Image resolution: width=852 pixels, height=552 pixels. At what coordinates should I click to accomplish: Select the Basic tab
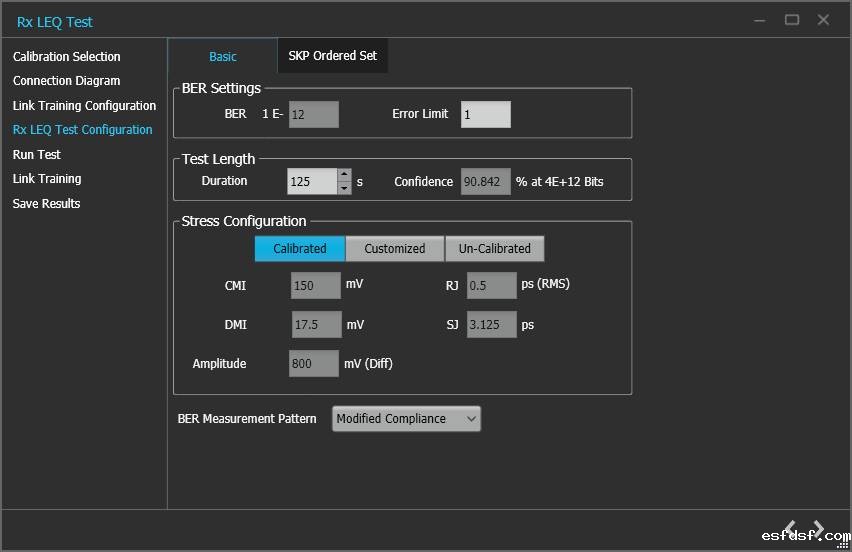[223, 57]
